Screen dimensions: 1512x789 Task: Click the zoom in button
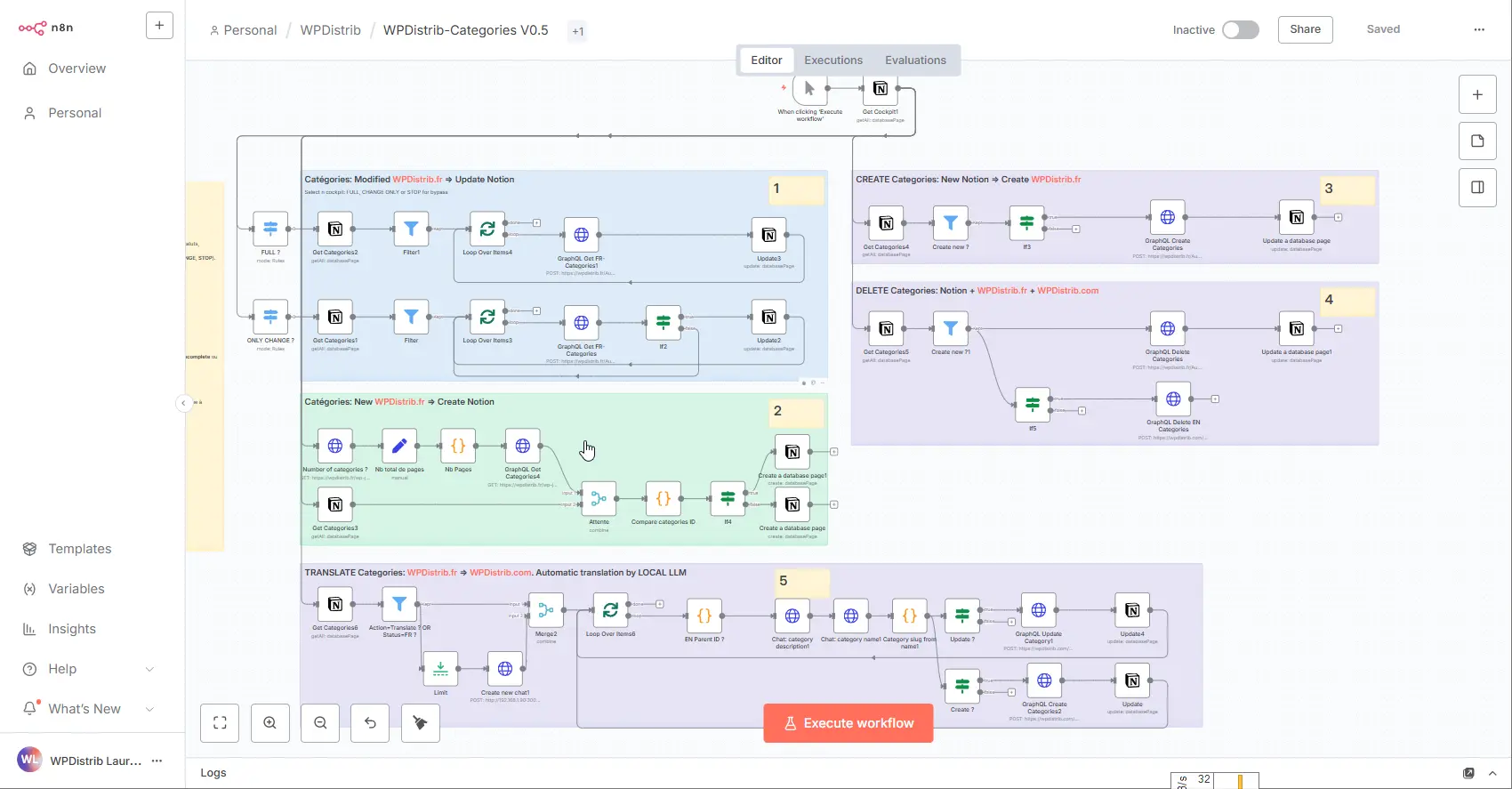click(269, 723)
